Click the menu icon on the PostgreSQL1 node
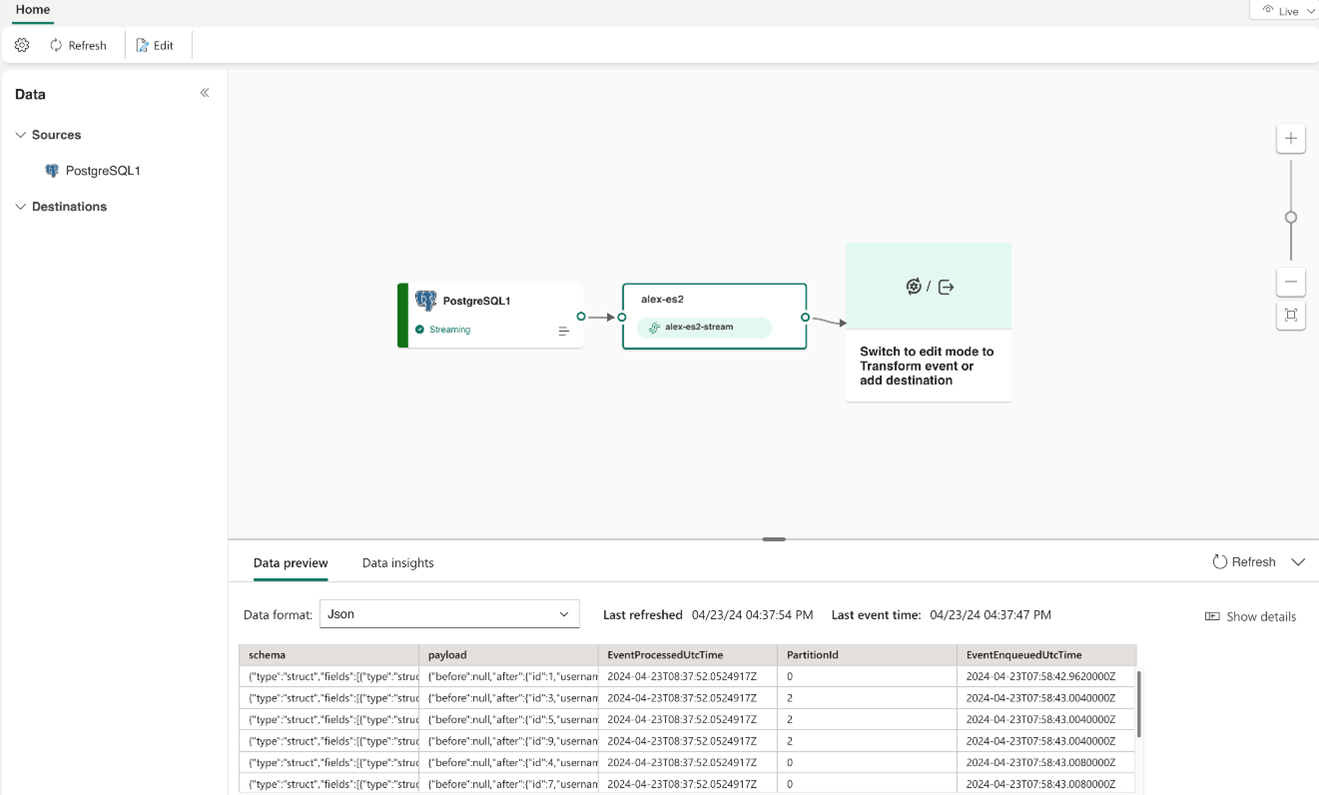The width and height of the screenshot is (1319, 795). point(564,329)
